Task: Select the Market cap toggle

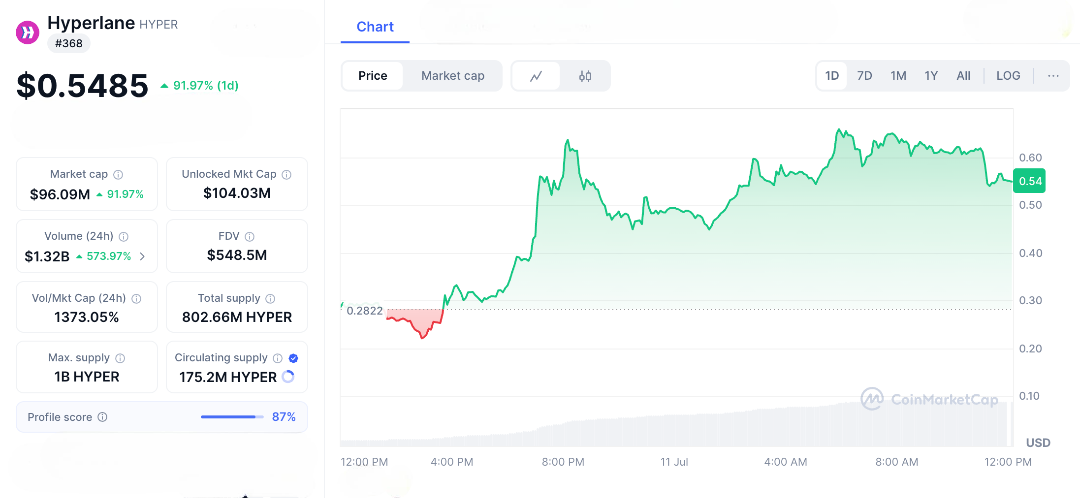Action: 453,76
